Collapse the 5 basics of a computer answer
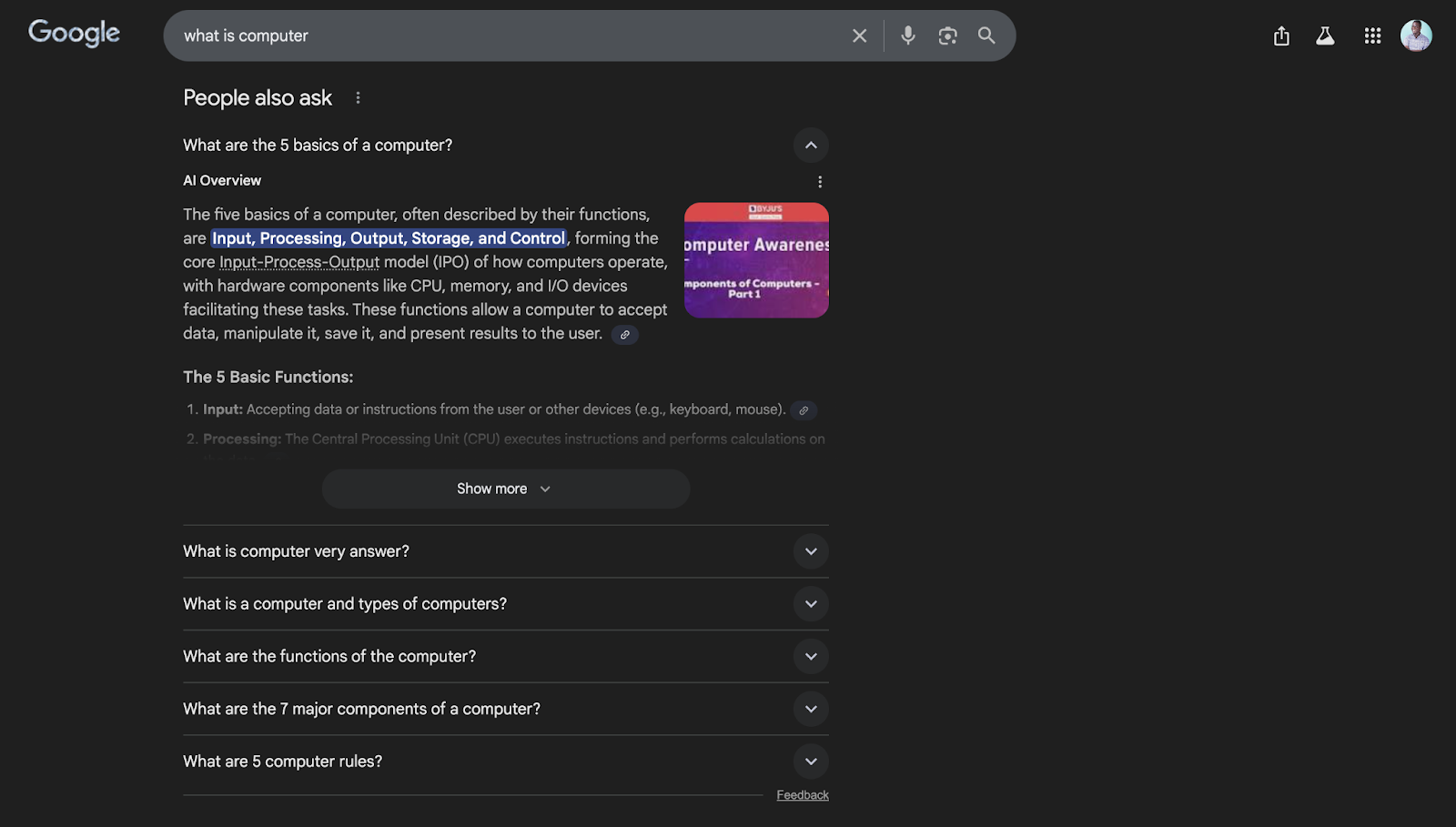This screenshot has height=827, width=1456. coord(810,145)
